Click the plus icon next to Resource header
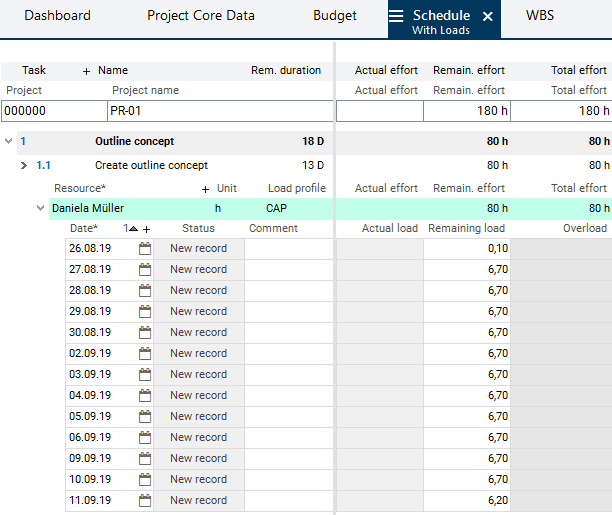Image resolution: width=612 pixels, height=515 pixels. pos(206,189)
